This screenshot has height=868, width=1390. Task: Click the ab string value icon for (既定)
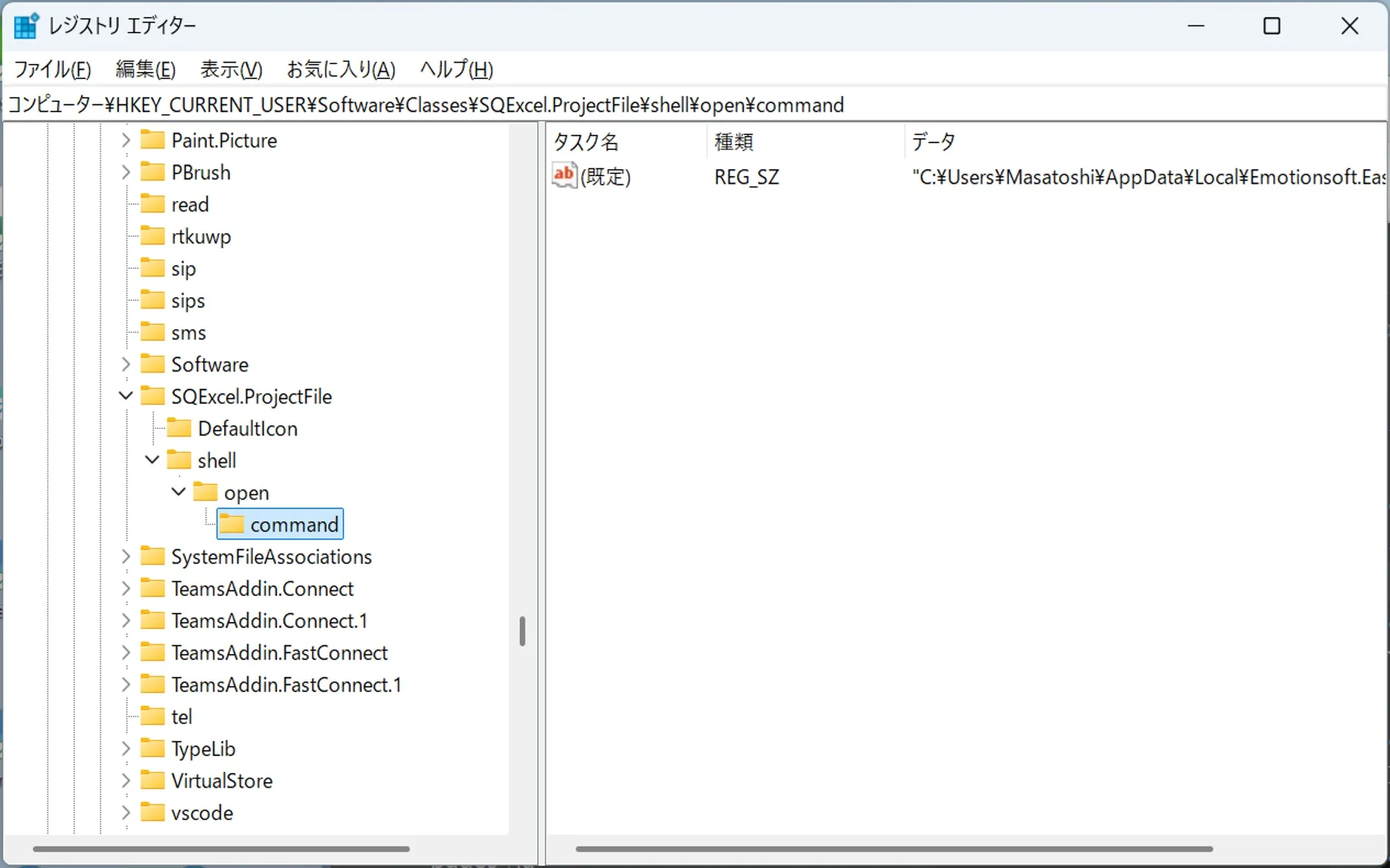coord(564,175)
